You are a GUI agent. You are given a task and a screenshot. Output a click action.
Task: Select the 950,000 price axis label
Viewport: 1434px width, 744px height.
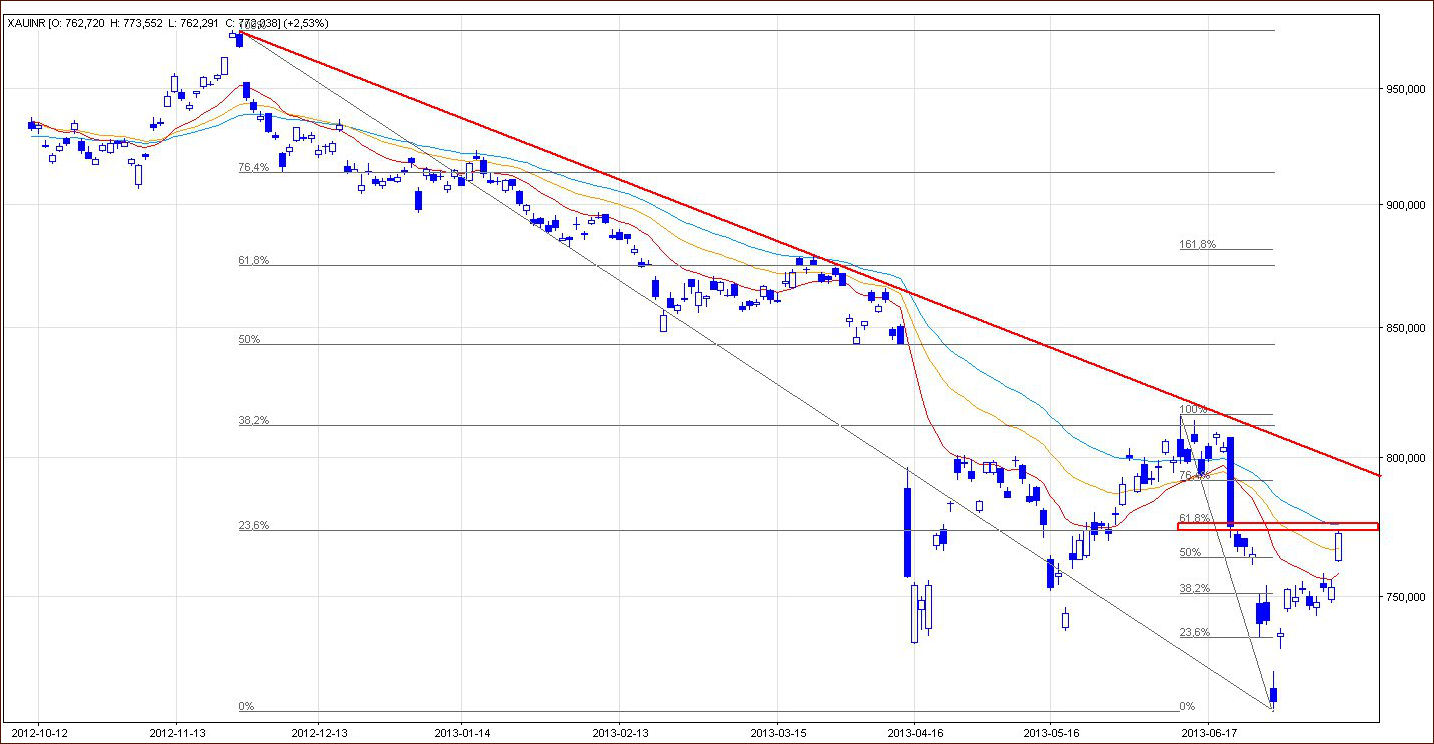click(1404, 90)
